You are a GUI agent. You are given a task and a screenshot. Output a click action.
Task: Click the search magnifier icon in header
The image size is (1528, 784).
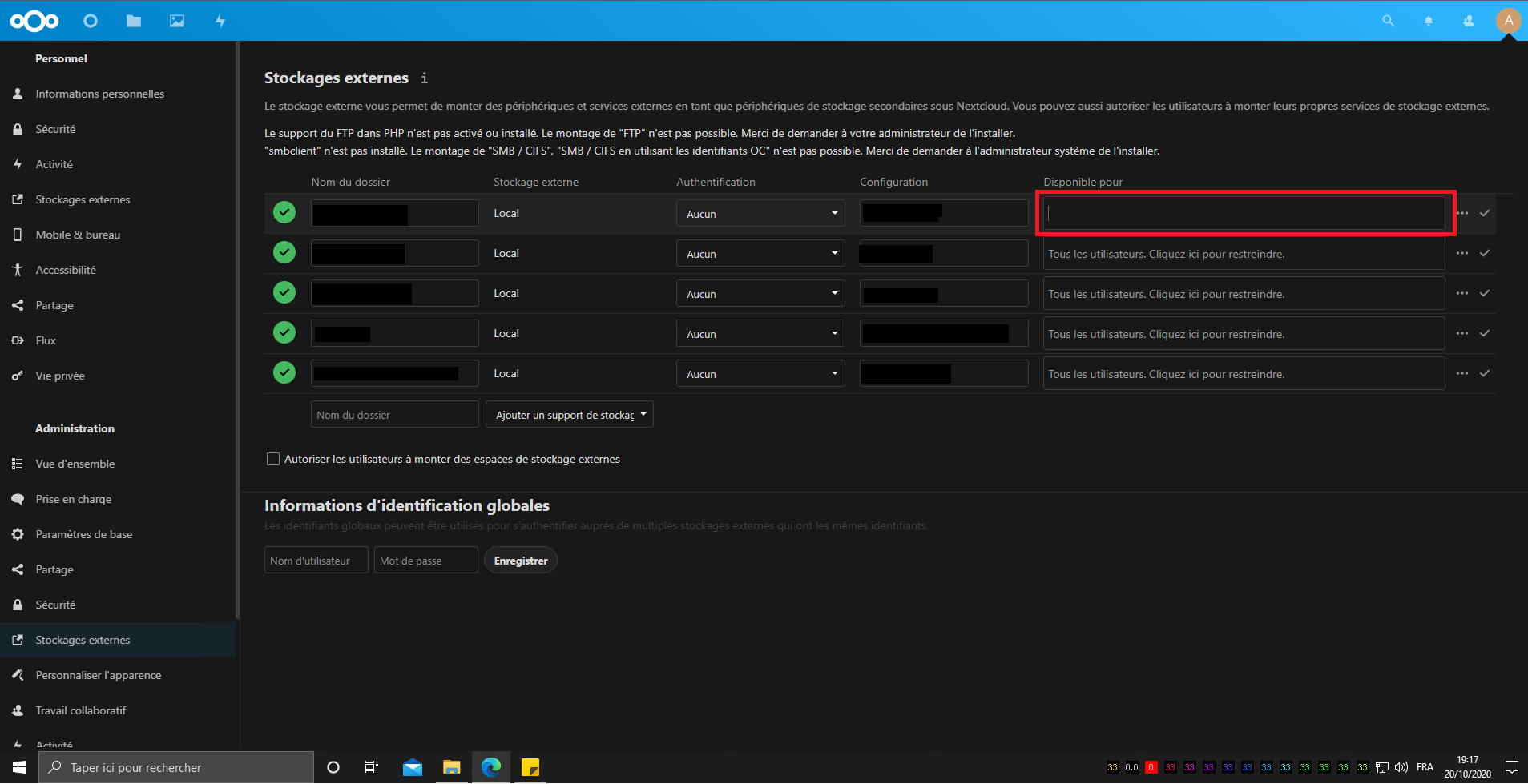pos(1389,21)
